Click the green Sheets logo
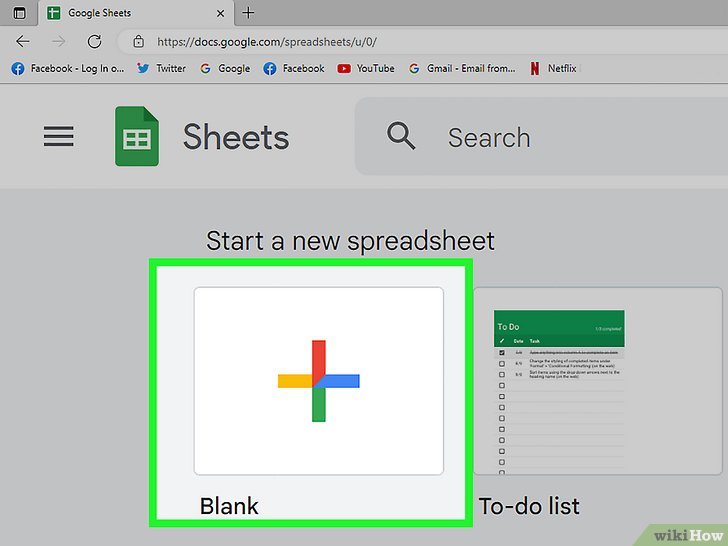Image resolution: width=728 pixels, height=546 pixels. 137,136
